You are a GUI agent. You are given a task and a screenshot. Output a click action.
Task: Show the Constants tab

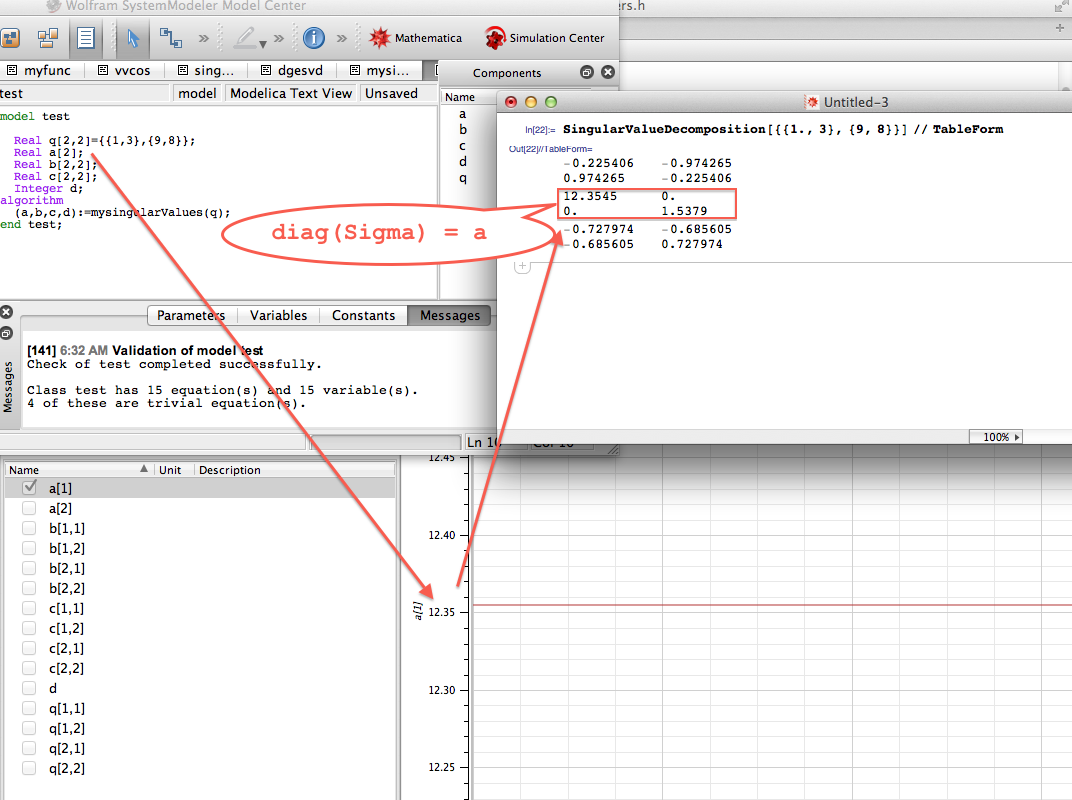[x=364, y=315]
